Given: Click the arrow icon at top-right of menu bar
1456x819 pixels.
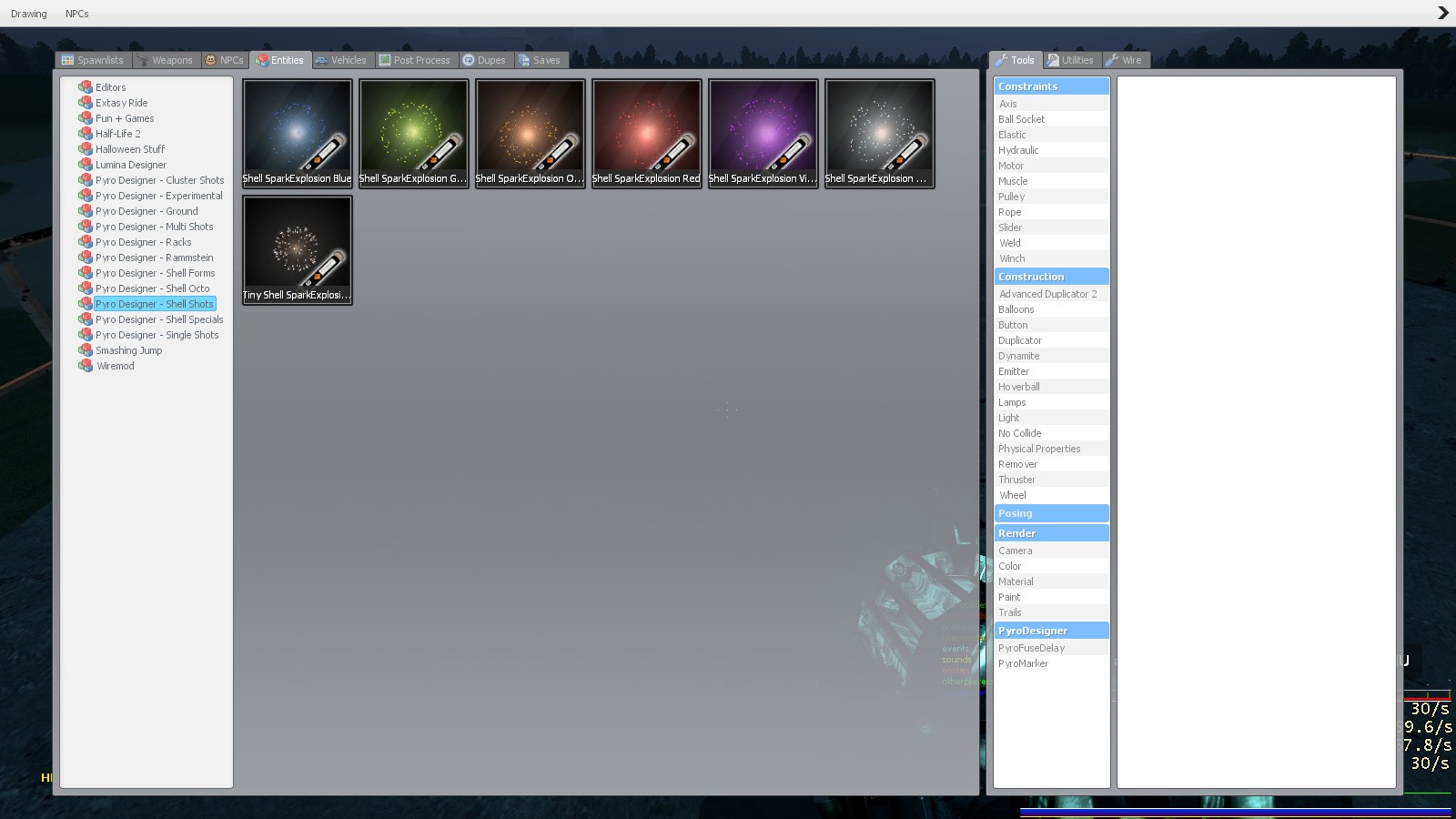Looking at the screenshot, I should [1442, 13].
